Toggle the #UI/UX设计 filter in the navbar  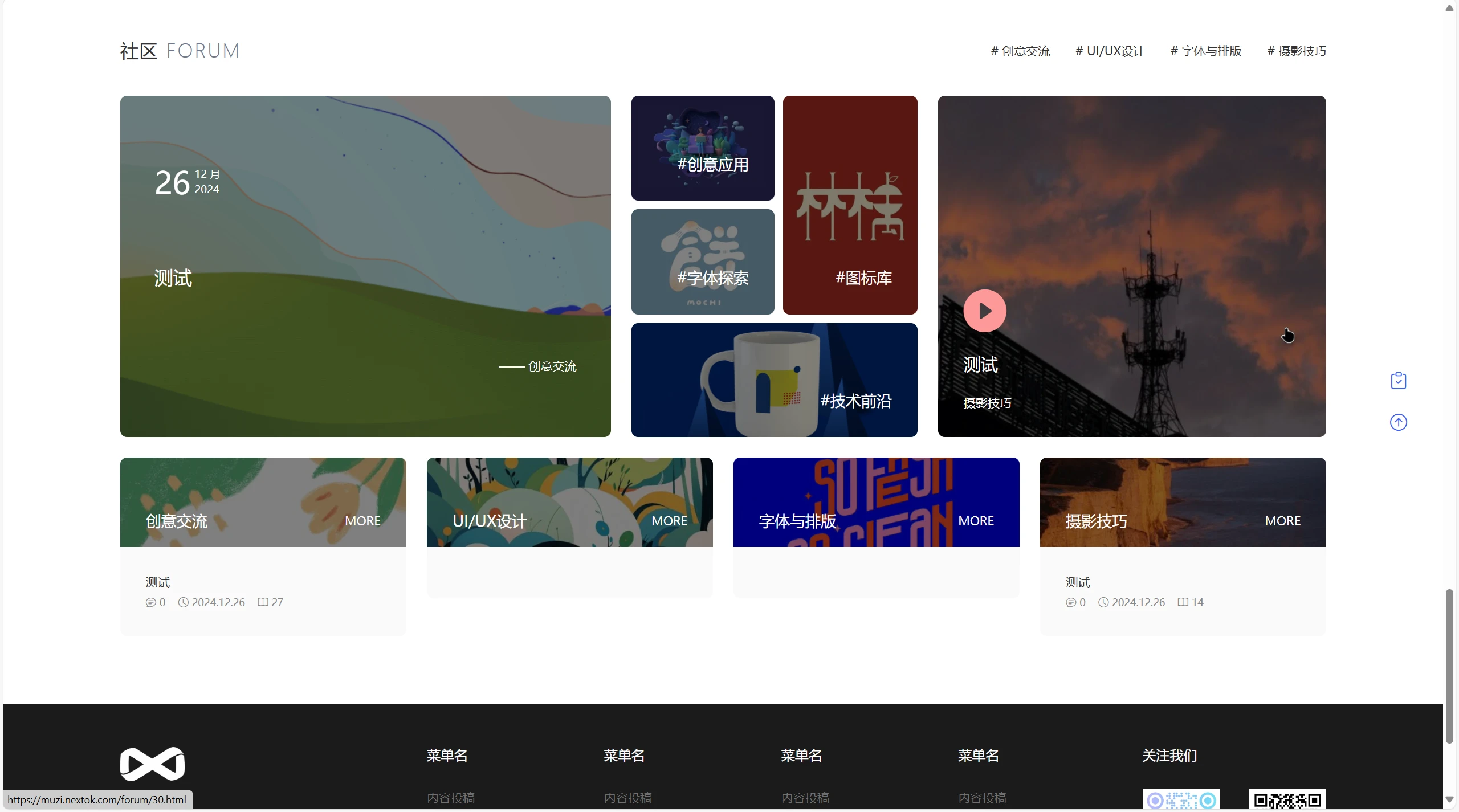click(1109, 51)
